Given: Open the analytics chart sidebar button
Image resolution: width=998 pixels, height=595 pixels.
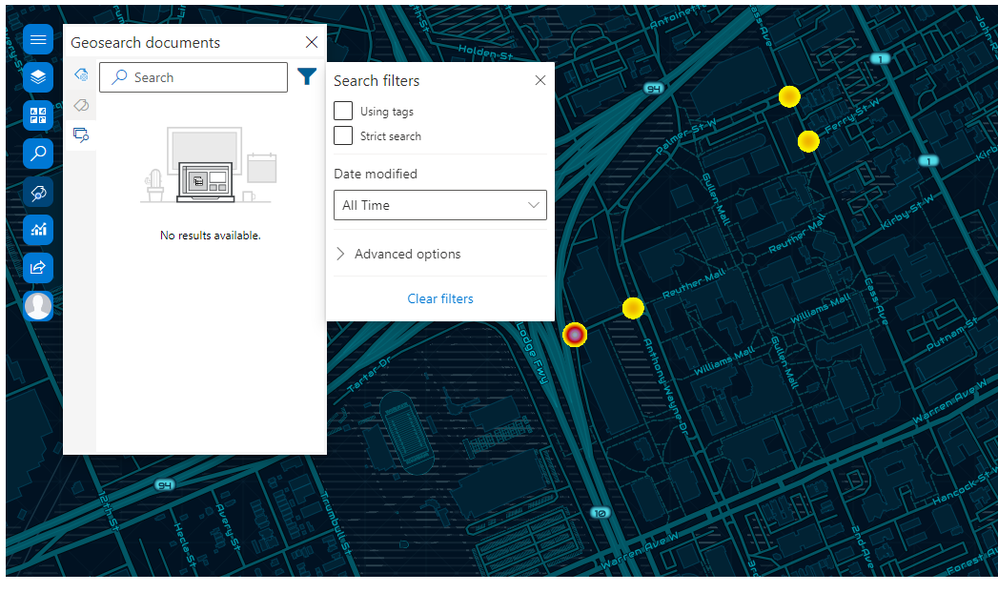Looking at the screenshot, I should pos(38,229).
